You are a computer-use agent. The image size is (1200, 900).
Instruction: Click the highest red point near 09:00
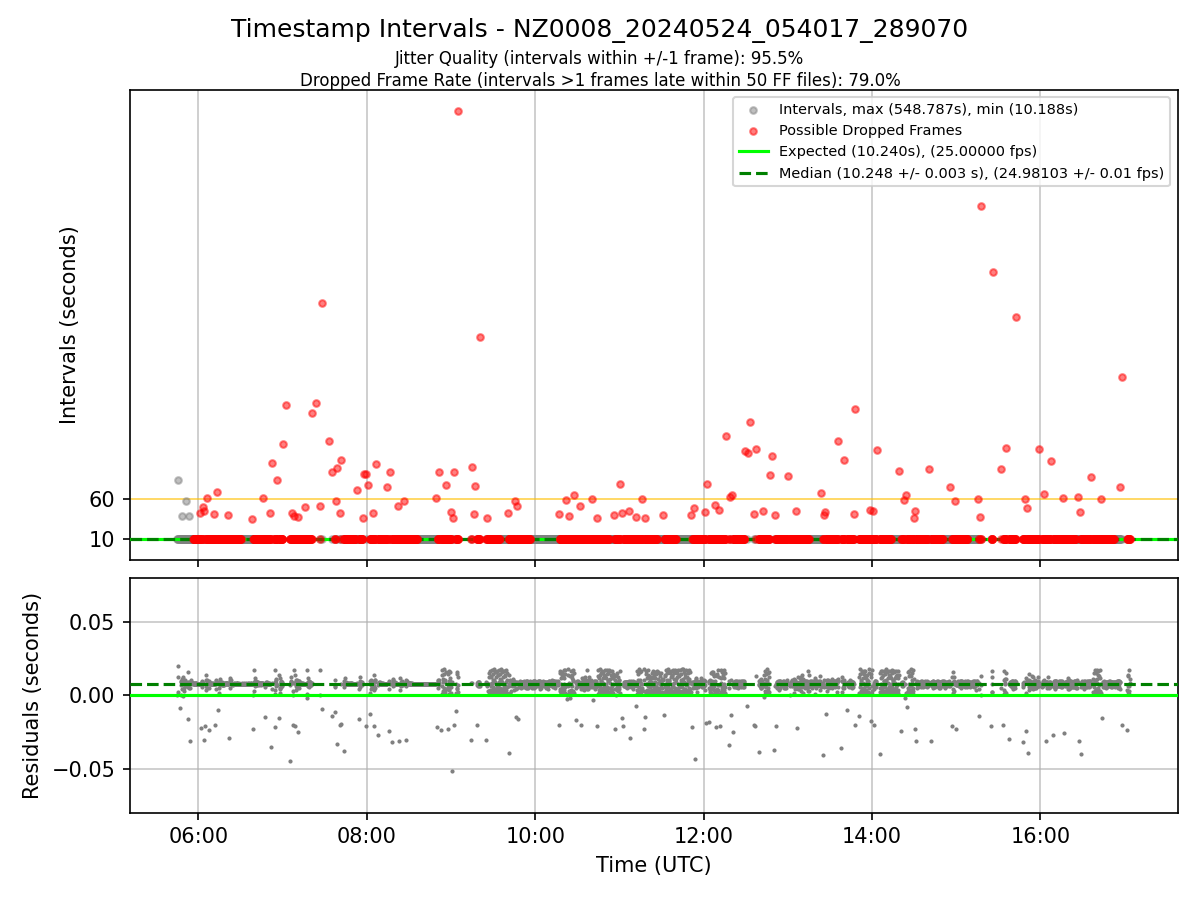coord(458,111)
